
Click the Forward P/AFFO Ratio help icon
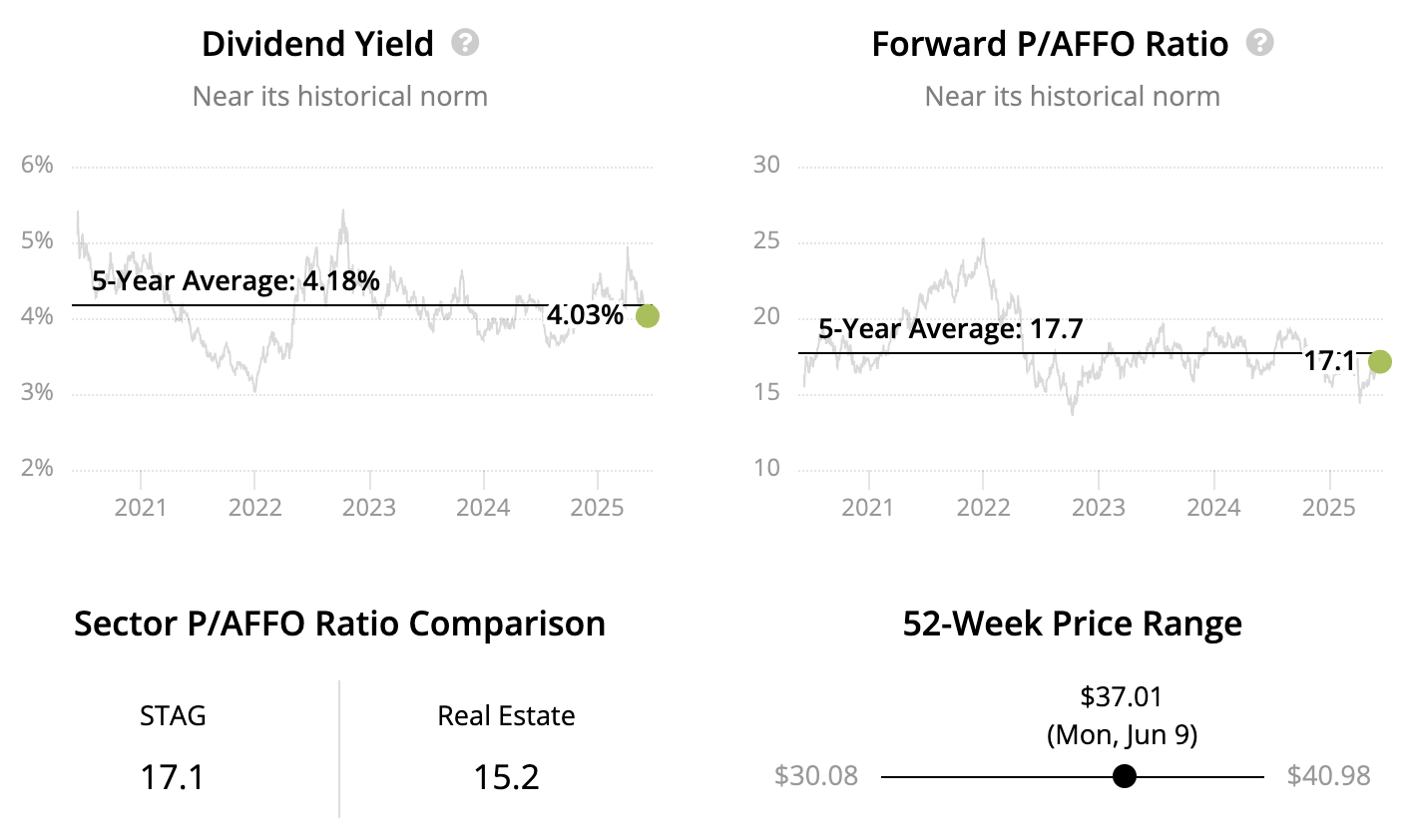pyautogui.click(x=1260, y=43)
